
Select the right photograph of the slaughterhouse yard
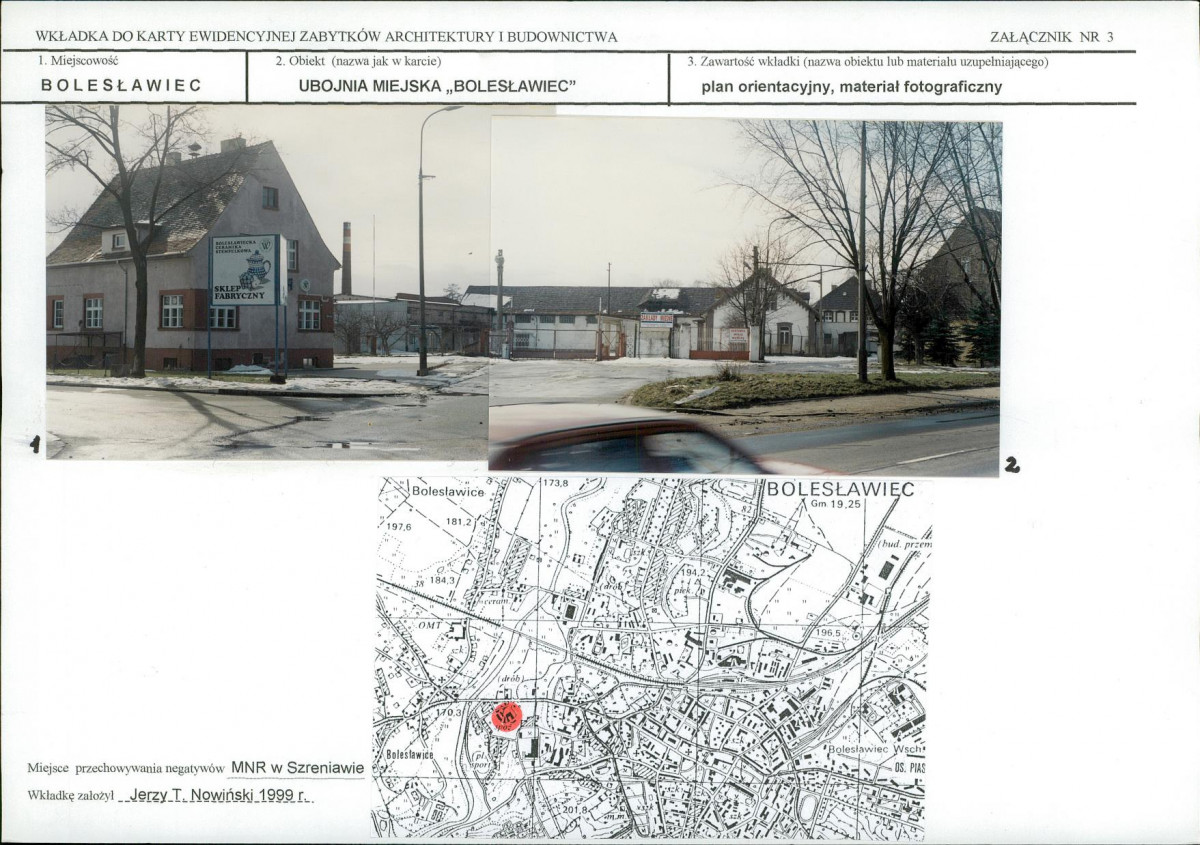point(745,294)
